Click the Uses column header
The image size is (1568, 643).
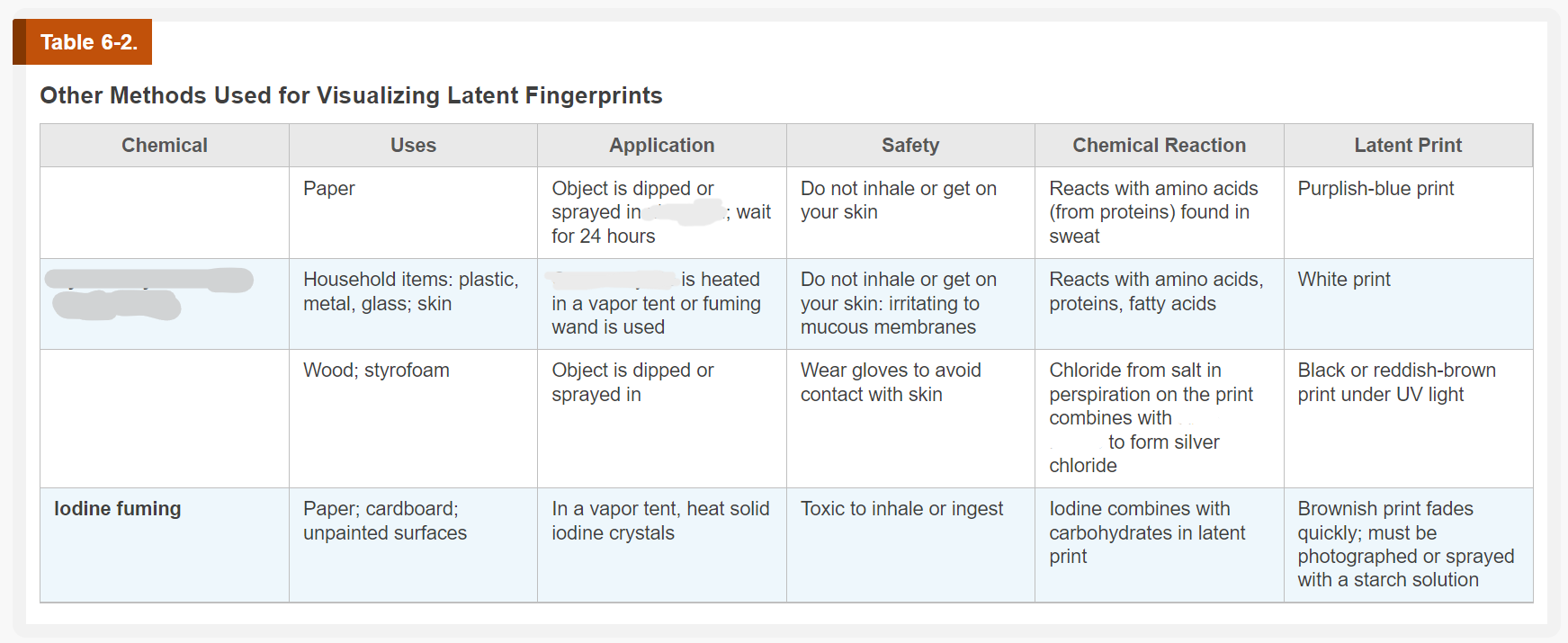(x=413, y=146)
